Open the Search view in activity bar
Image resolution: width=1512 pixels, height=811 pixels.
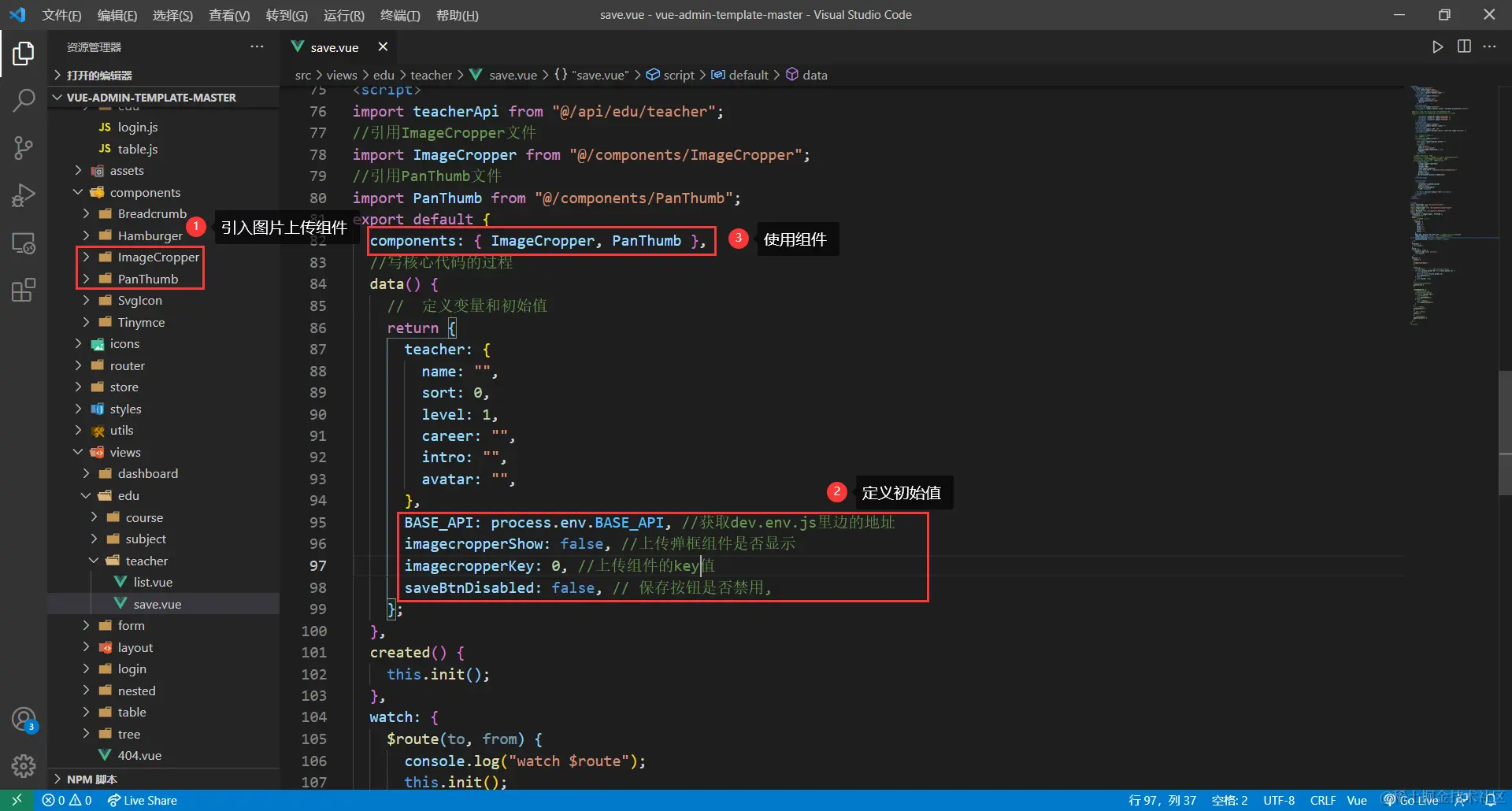[x=24, y=100]
